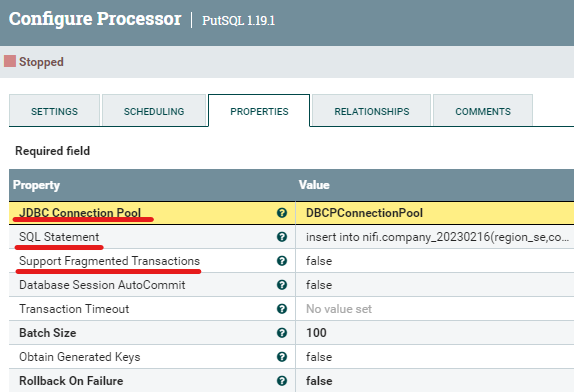
Task: Open help icon for SQL Statement
Action: pyautogui.click(x=282, y=237)
